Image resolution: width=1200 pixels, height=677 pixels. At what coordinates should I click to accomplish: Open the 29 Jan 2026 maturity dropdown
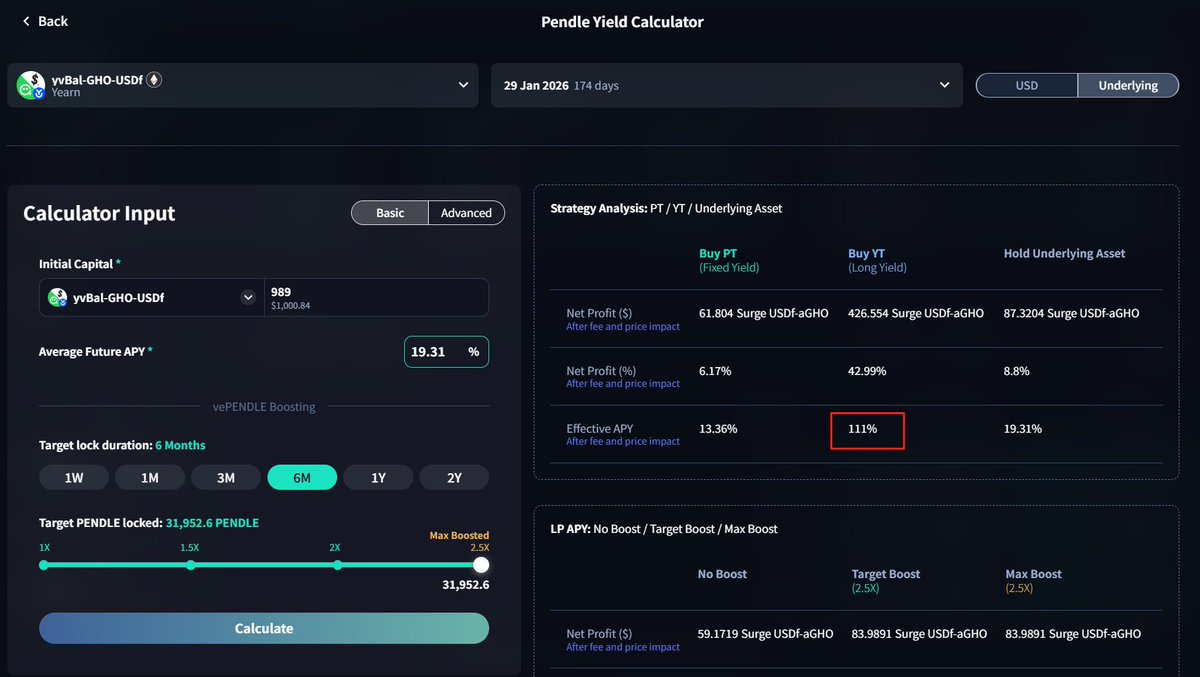coord(944,85)
